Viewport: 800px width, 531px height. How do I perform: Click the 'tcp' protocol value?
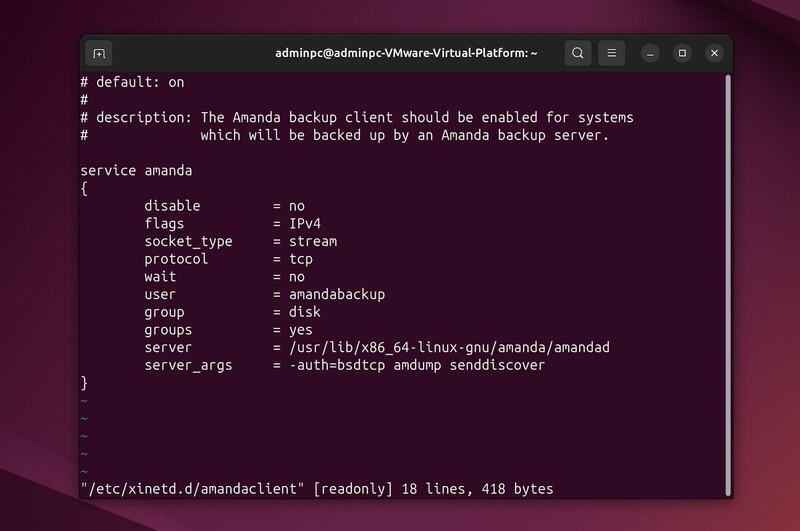[x=301, y=259]
